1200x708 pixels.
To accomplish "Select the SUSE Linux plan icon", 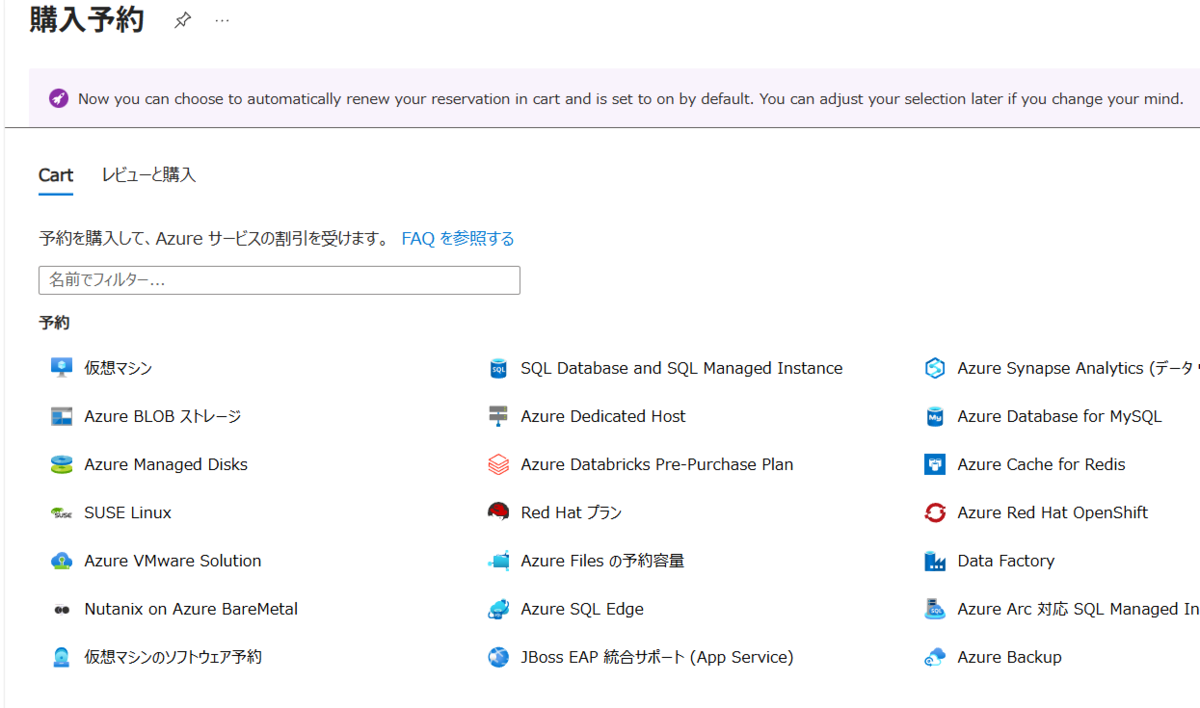I will click(x=62, y=512).
